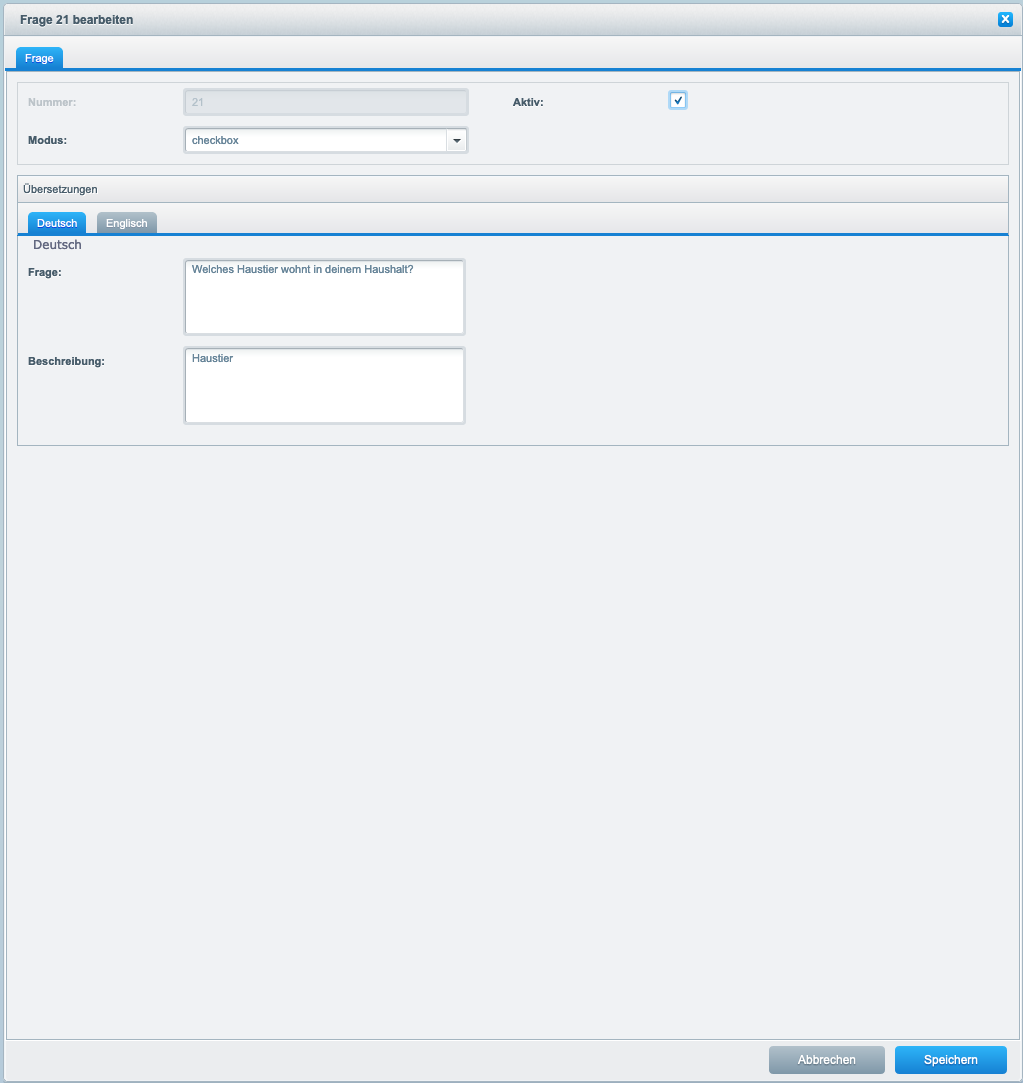Click the Modus: field label
This screenshot has height=1083, width=1023.
47,141
